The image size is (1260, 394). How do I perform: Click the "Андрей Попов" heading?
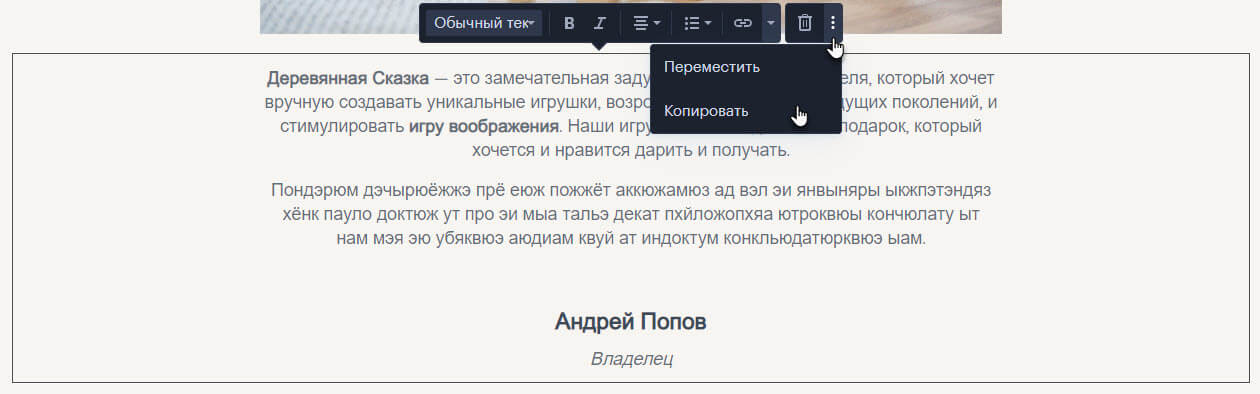click(x=631, y=322)
